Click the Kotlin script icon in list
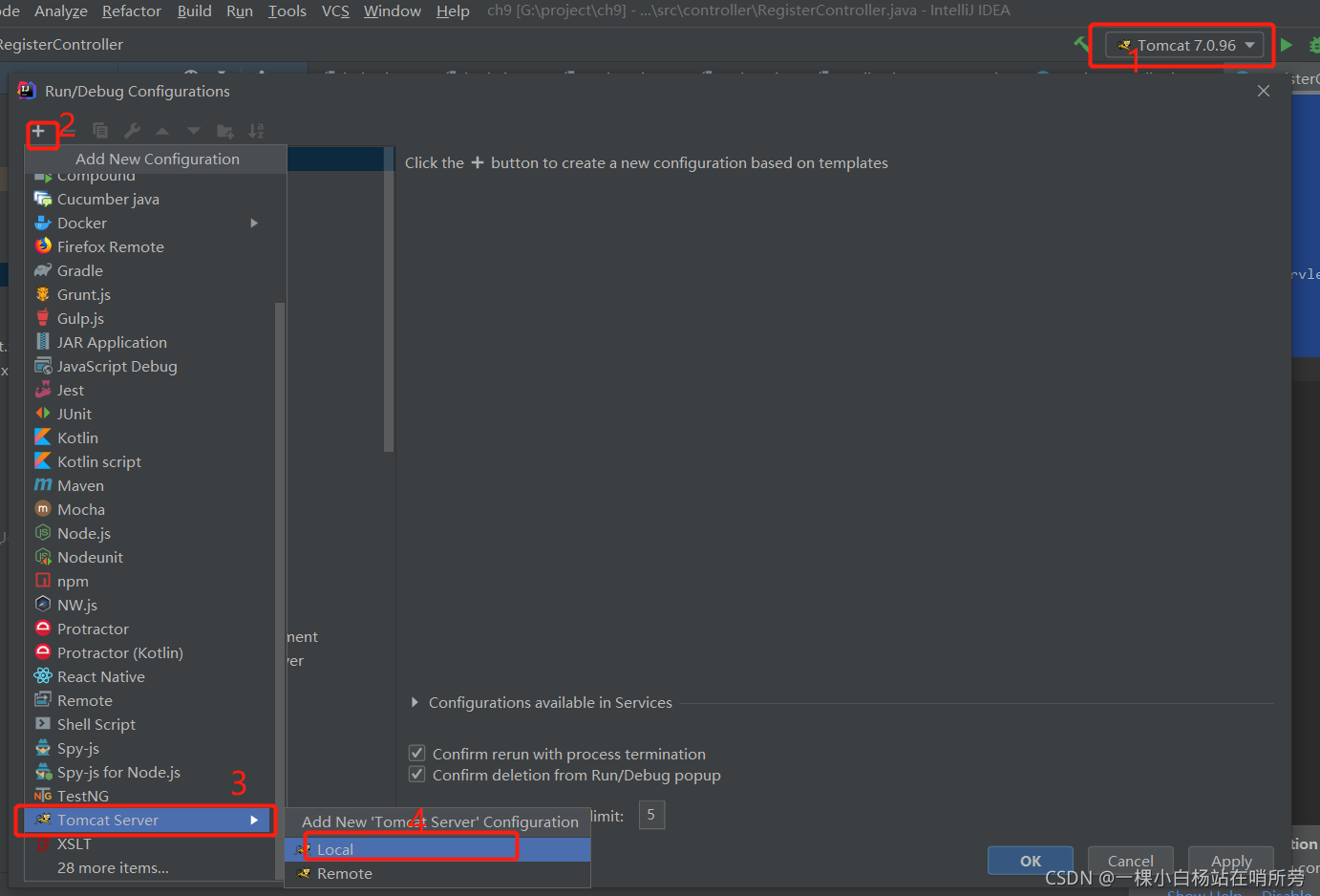 [43, 461]
